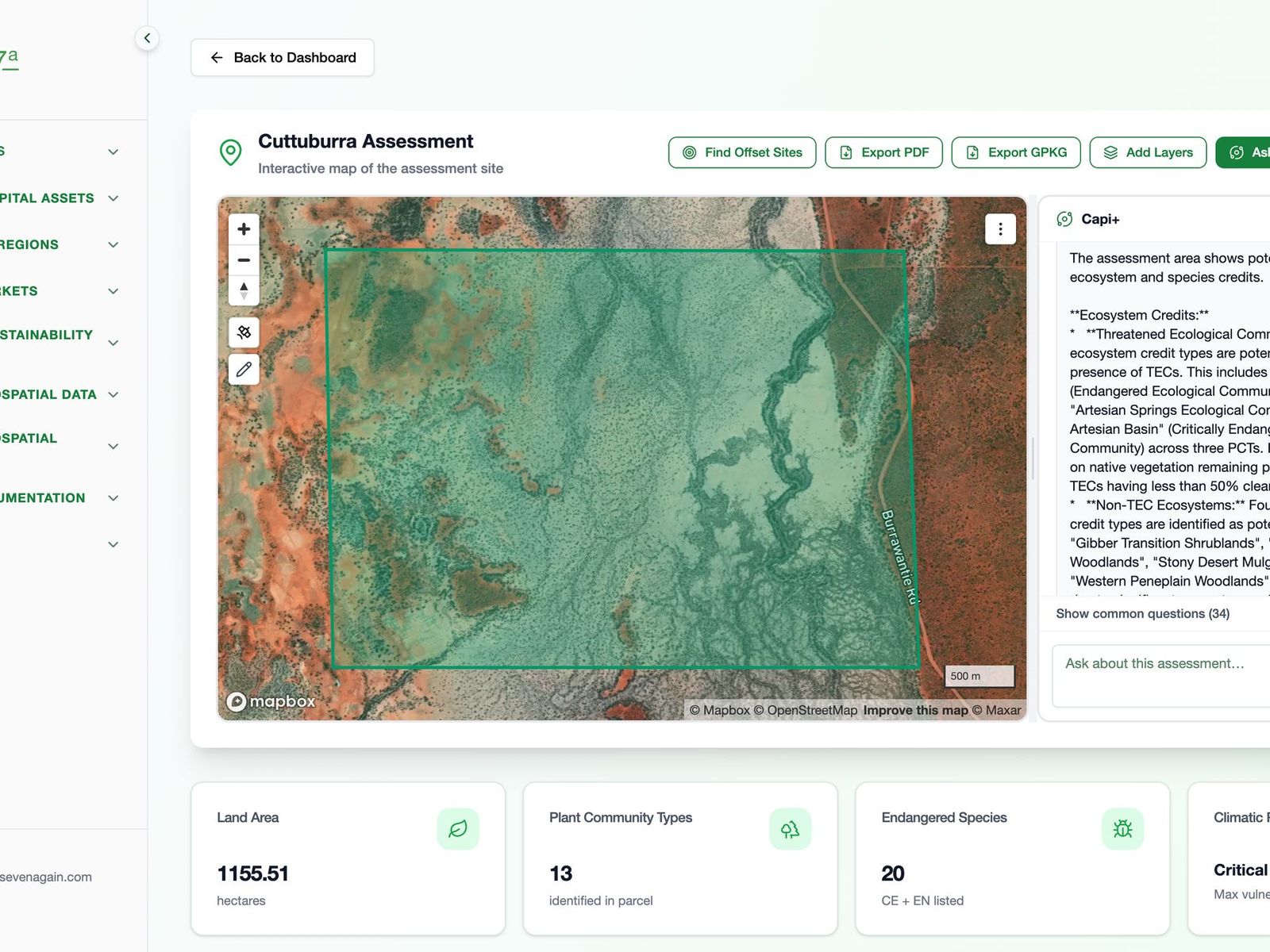The image size is (1270, 952).
Task: Click the Capi+ chat panel scrollbar
Action: [x=1033, y=458]
